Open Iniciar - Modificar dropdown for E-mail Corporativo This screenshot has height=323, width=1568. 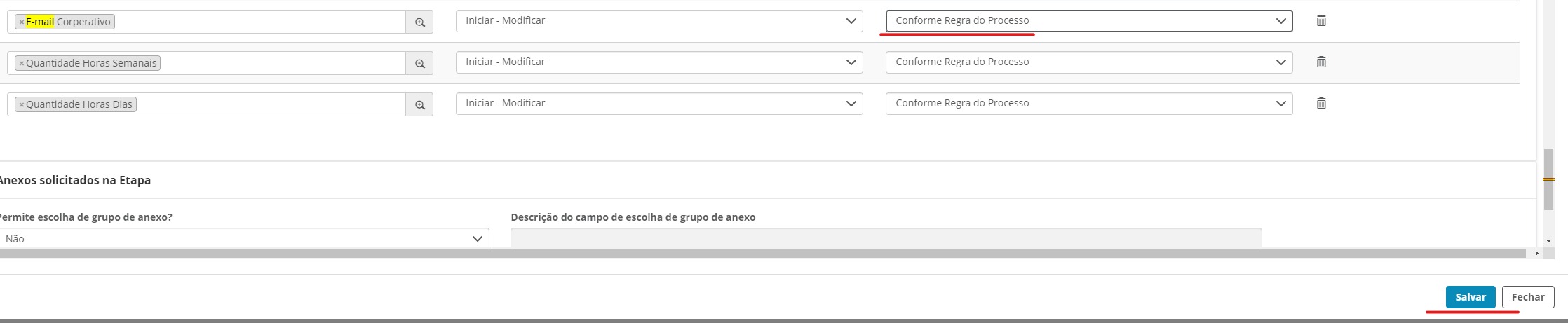click(659, 21)
